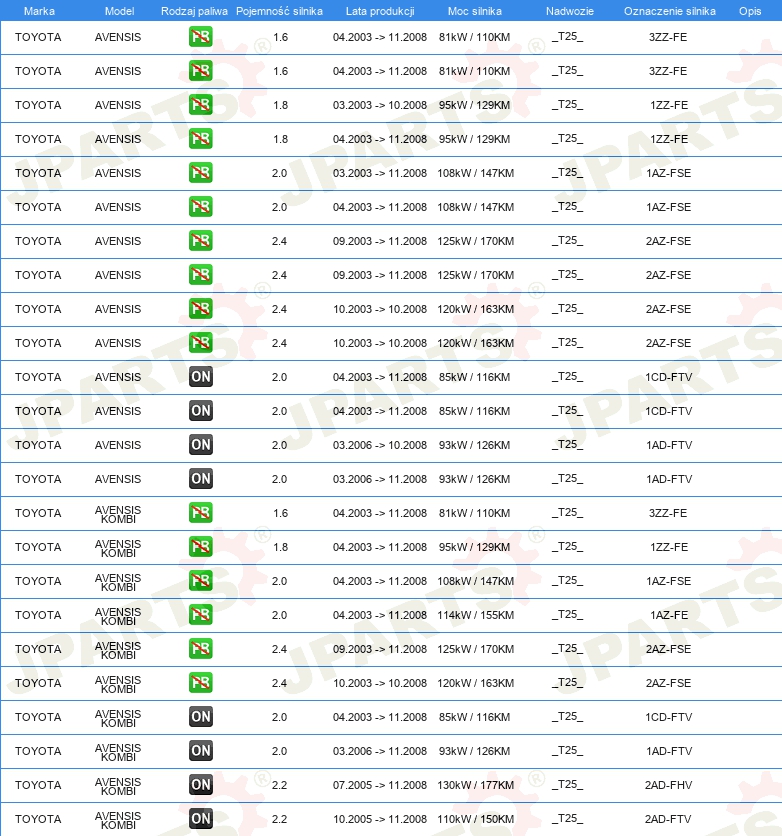This screenshot has width=782, height=836.
Task: Select production dates 10.2005 -> 11.2008
Action: coord(380,819)
